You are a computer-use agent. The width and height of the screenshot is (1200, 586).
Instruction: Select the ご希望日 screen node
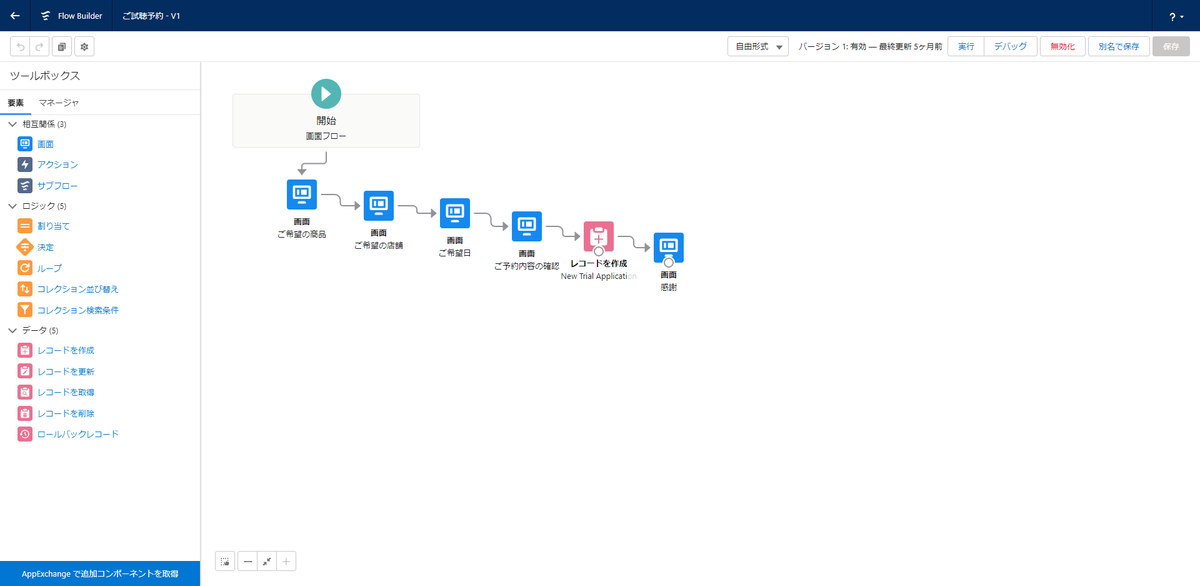455,213
